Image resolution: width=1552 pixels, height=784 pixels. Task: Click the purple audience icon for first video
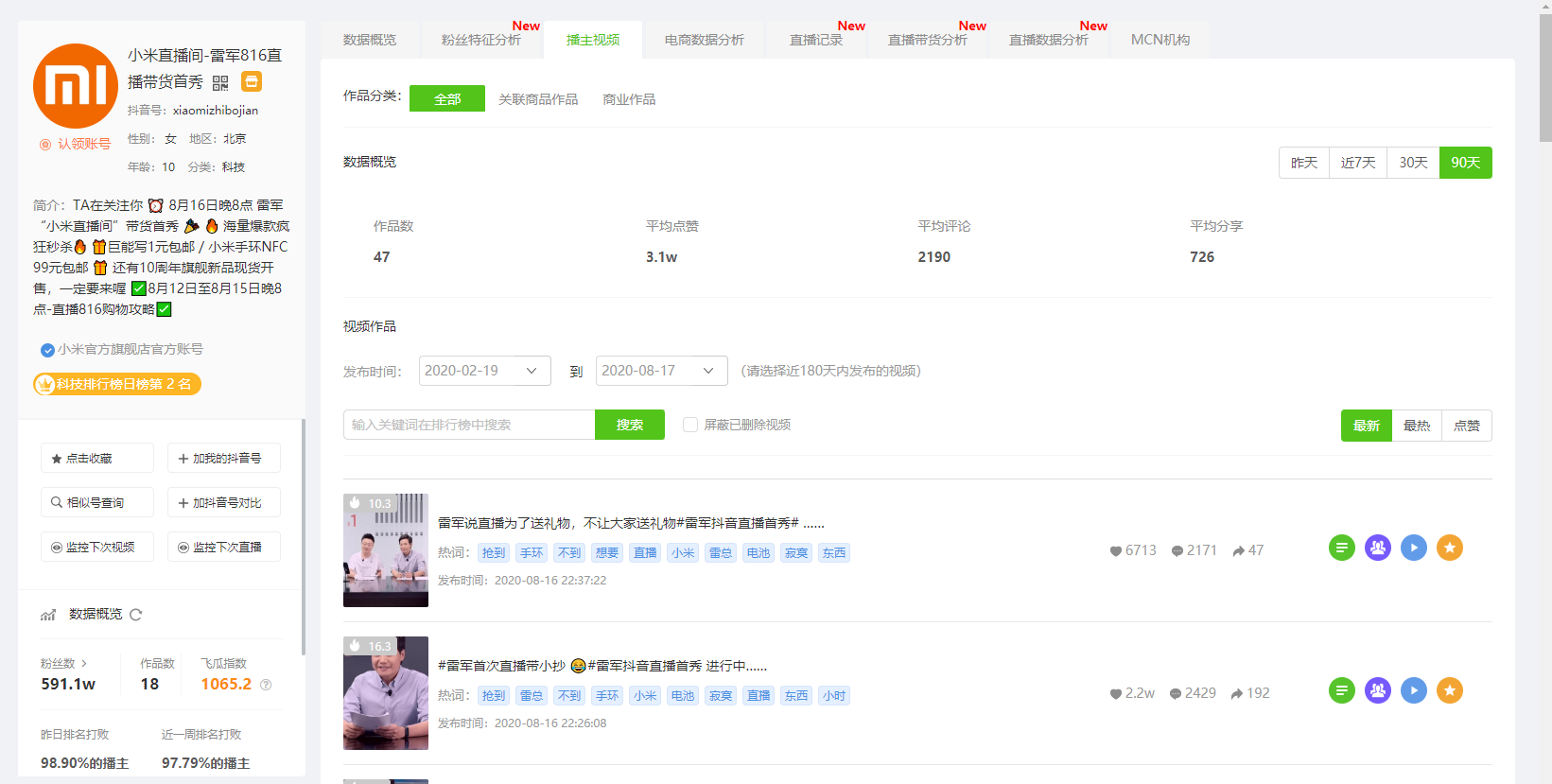tap(1378, 548)
